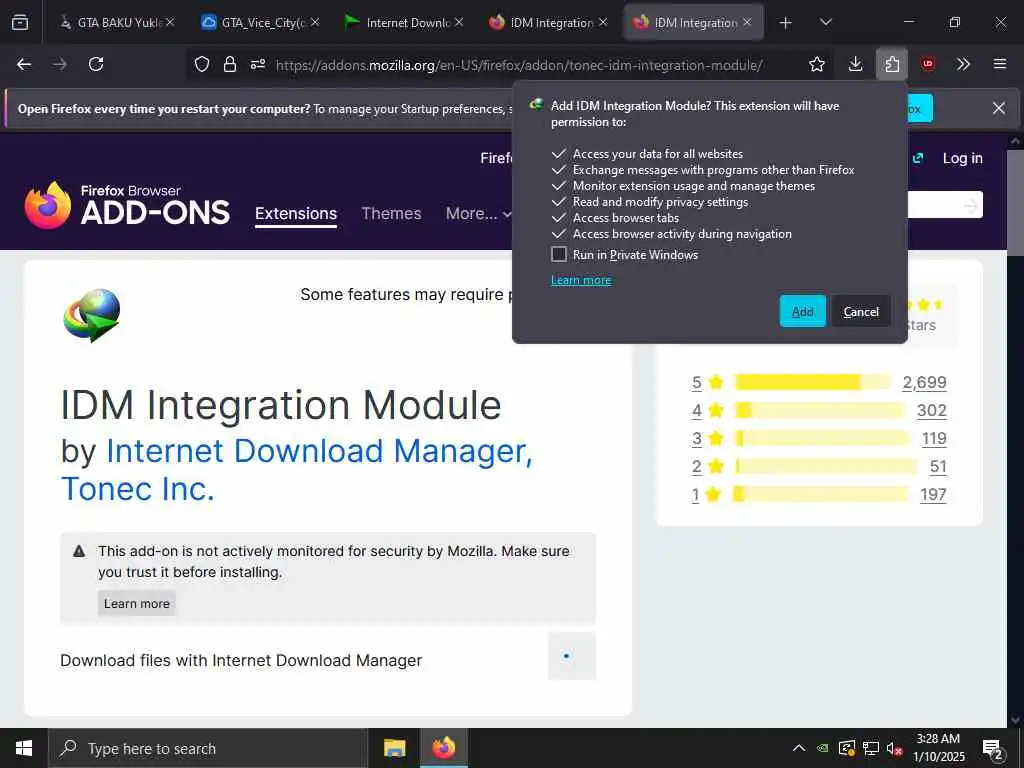The image size is (1024, 768).
Task: Bookmark this page with the star
Action: pyautogui.click(x=816, y=64)
